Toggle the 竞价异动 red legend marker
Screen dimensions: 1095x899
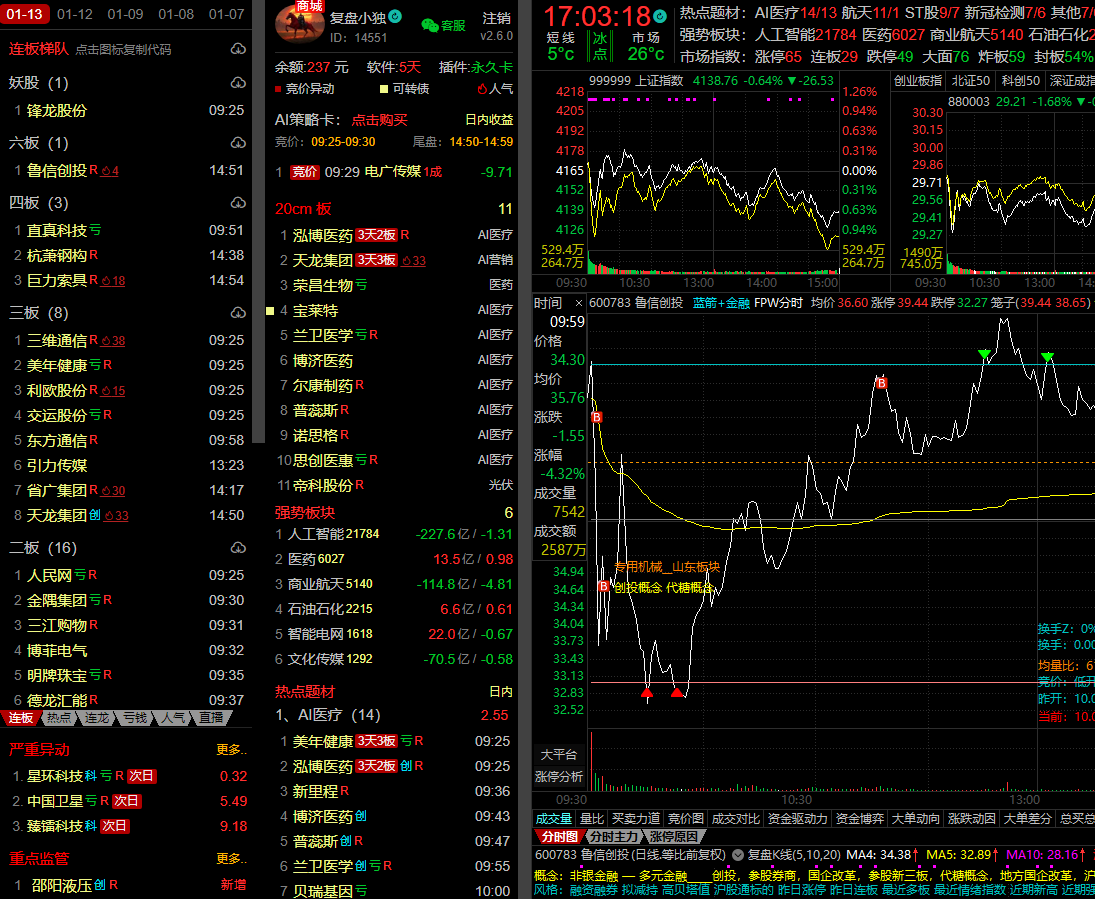[279, 89]
